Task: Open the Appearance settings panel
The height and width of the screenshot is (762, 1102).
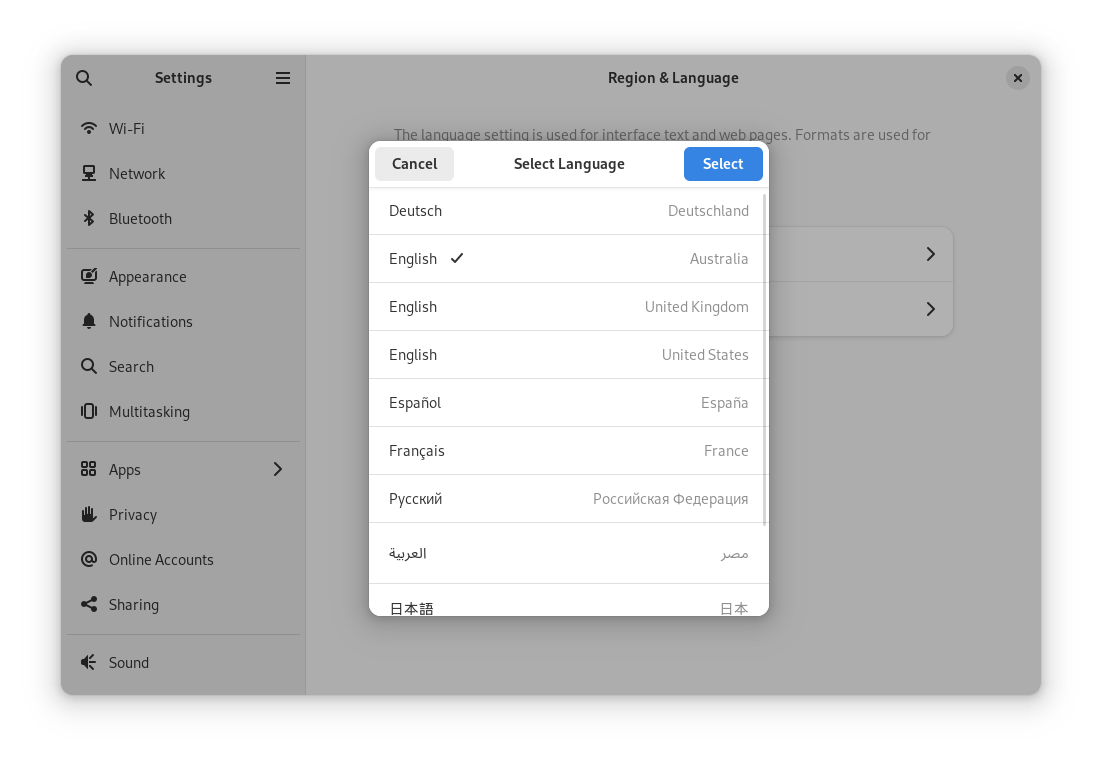Action: pos(147,277)
